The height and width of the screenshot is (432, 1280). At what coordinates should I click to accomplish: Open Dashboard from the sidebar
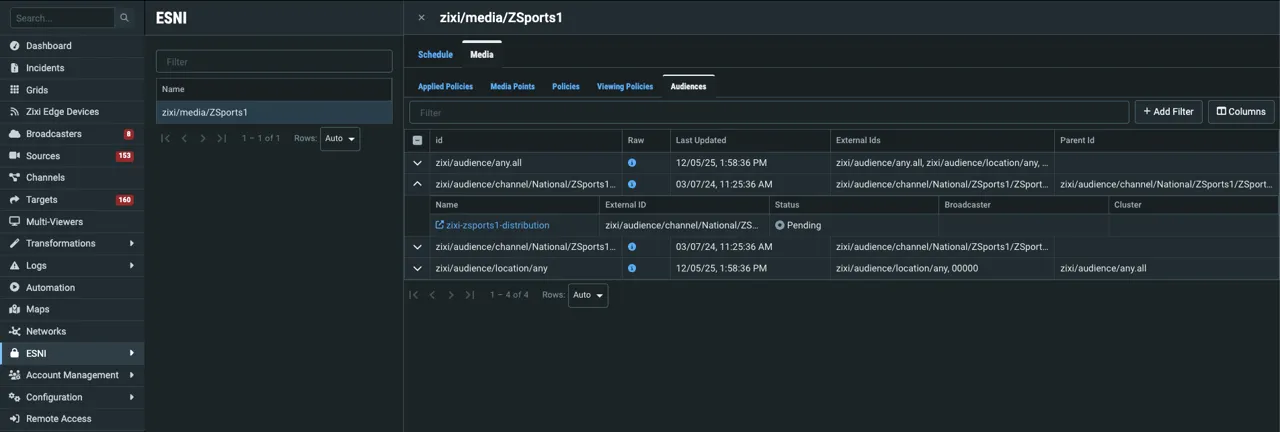[x=48, y=46]
